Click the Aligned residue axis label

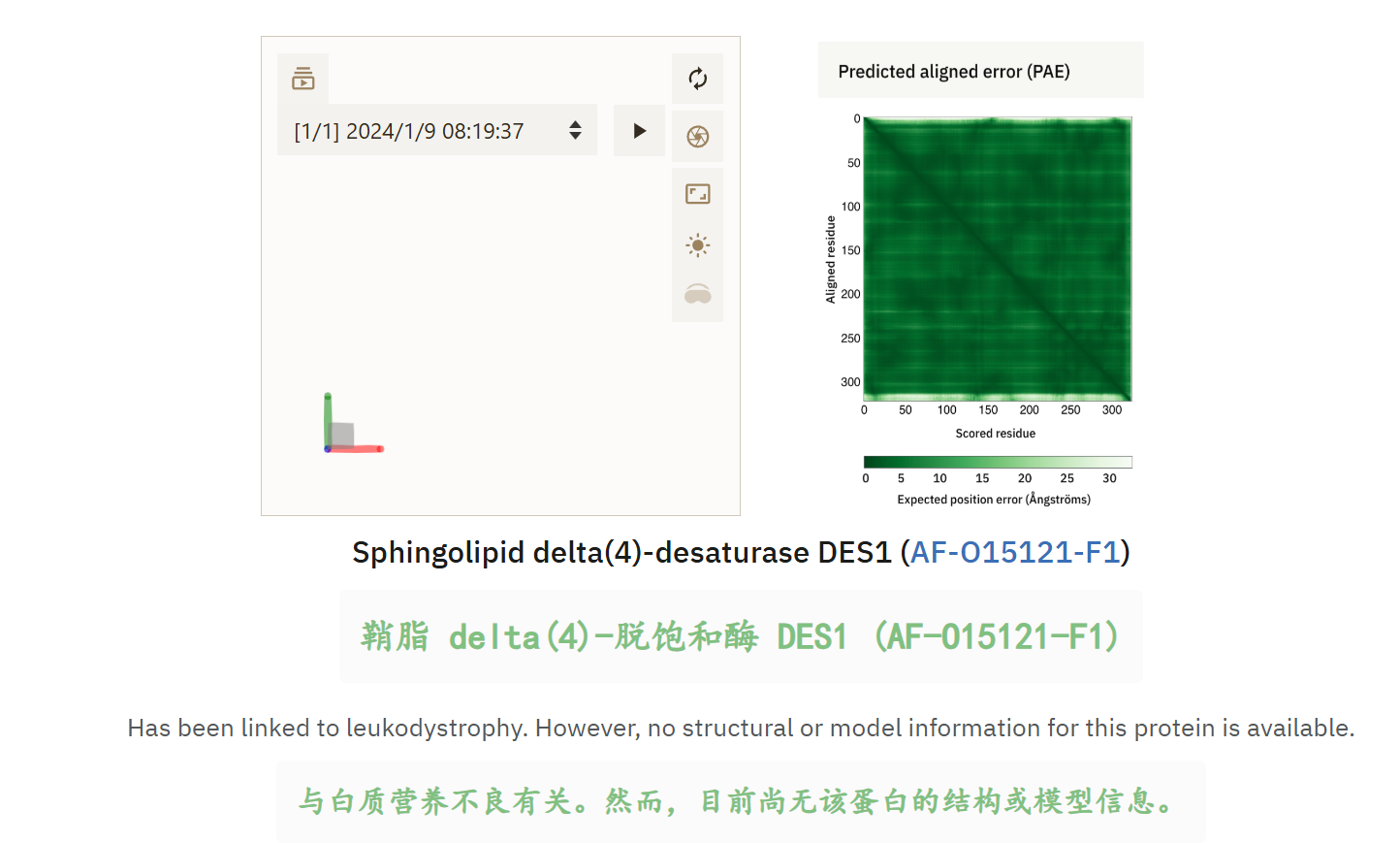coord(830,259)
